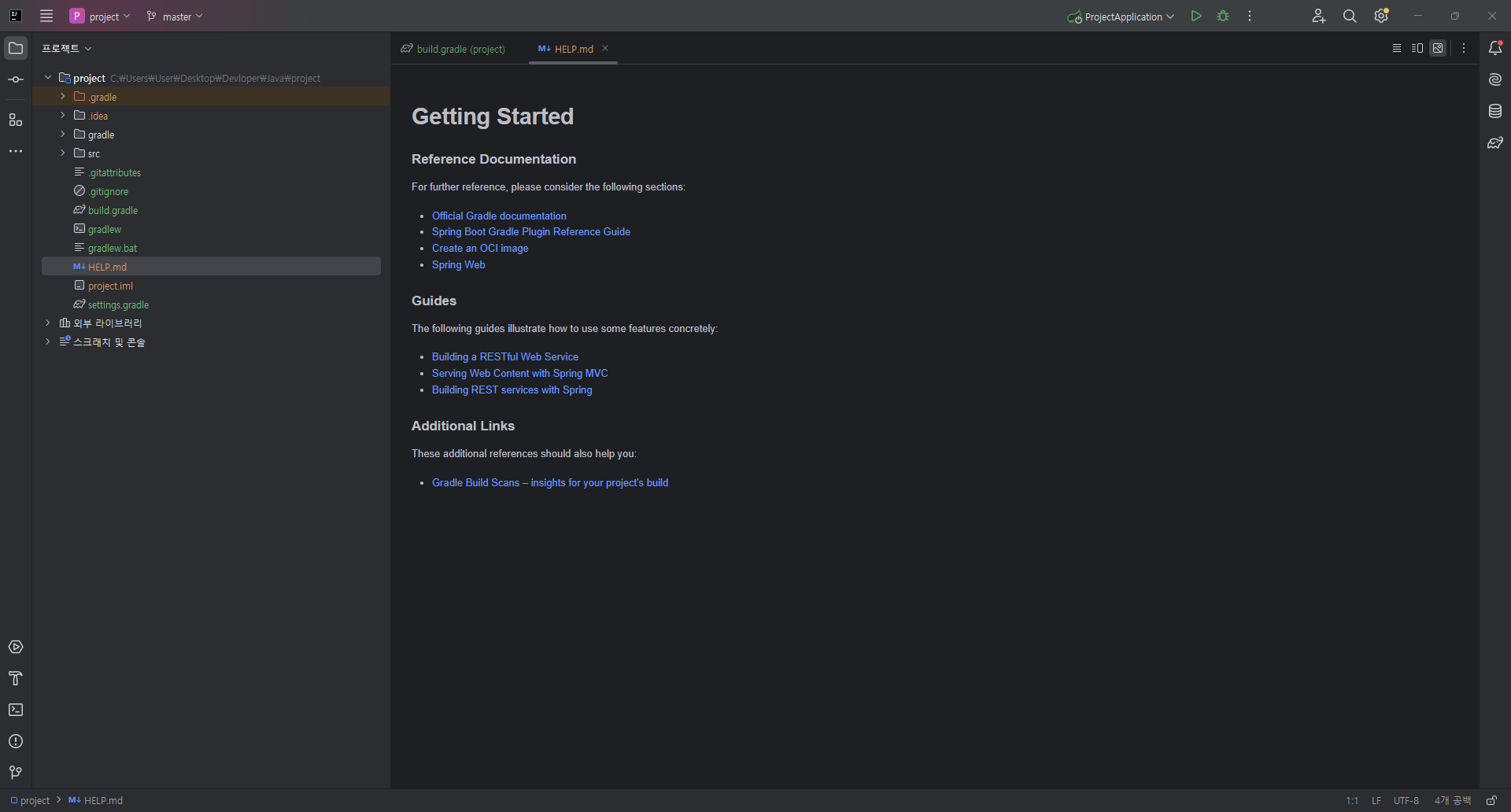Toggle read-only lock in status bar
This screenshot has width=1511, height=812.
tap(1491, 800)
